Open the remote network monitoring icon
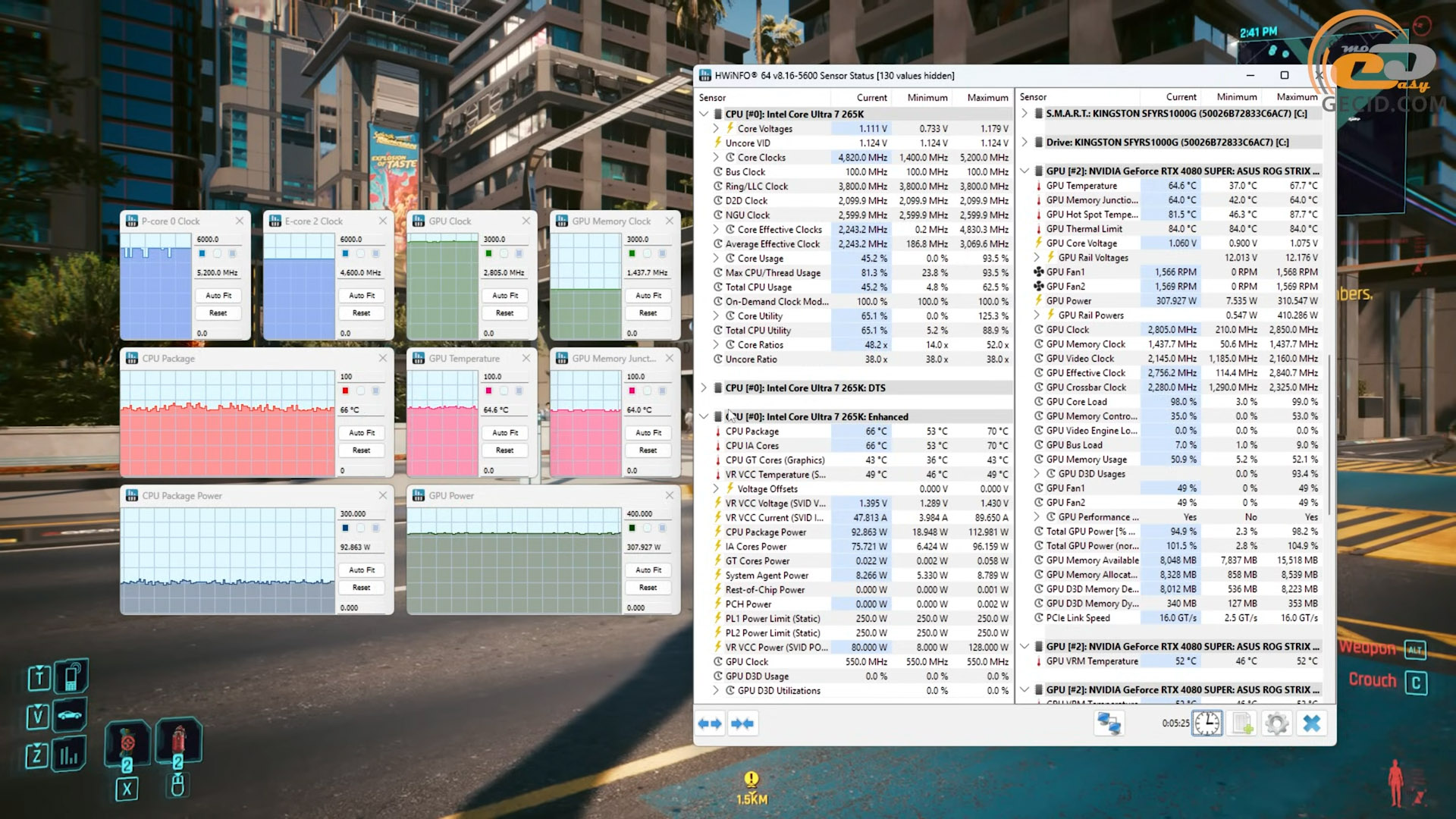1456x819 pixels. (1109, 723)
